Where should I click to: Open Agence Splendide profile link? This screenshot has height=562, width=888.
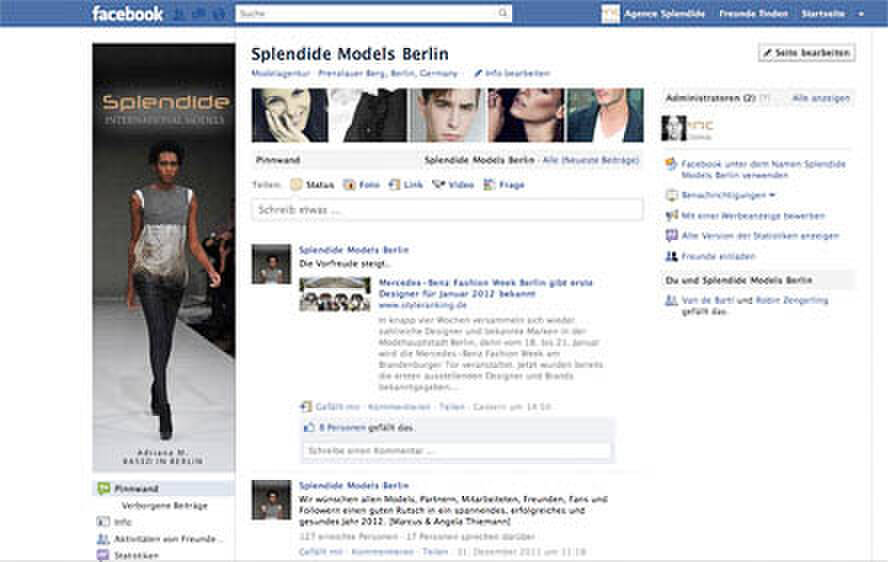coord(664,14)
